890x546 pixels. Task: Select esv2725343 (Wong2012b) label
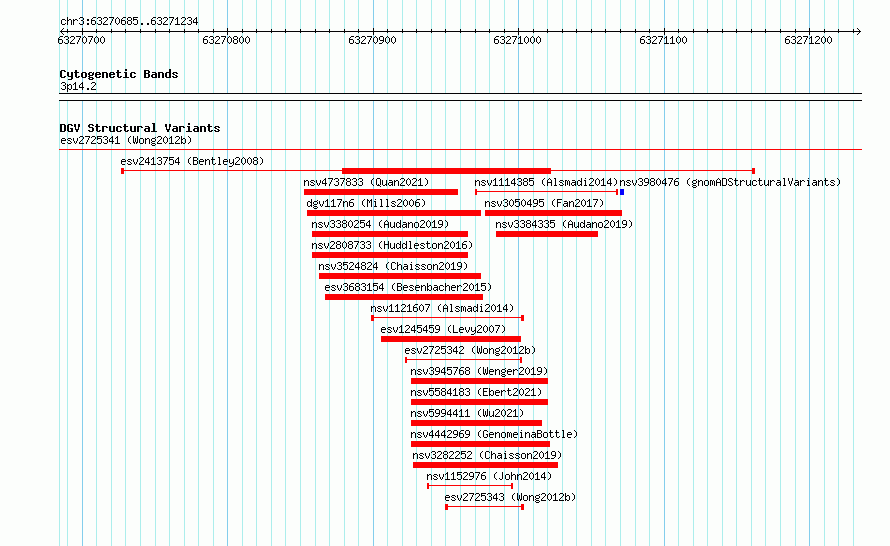[510, 497]
